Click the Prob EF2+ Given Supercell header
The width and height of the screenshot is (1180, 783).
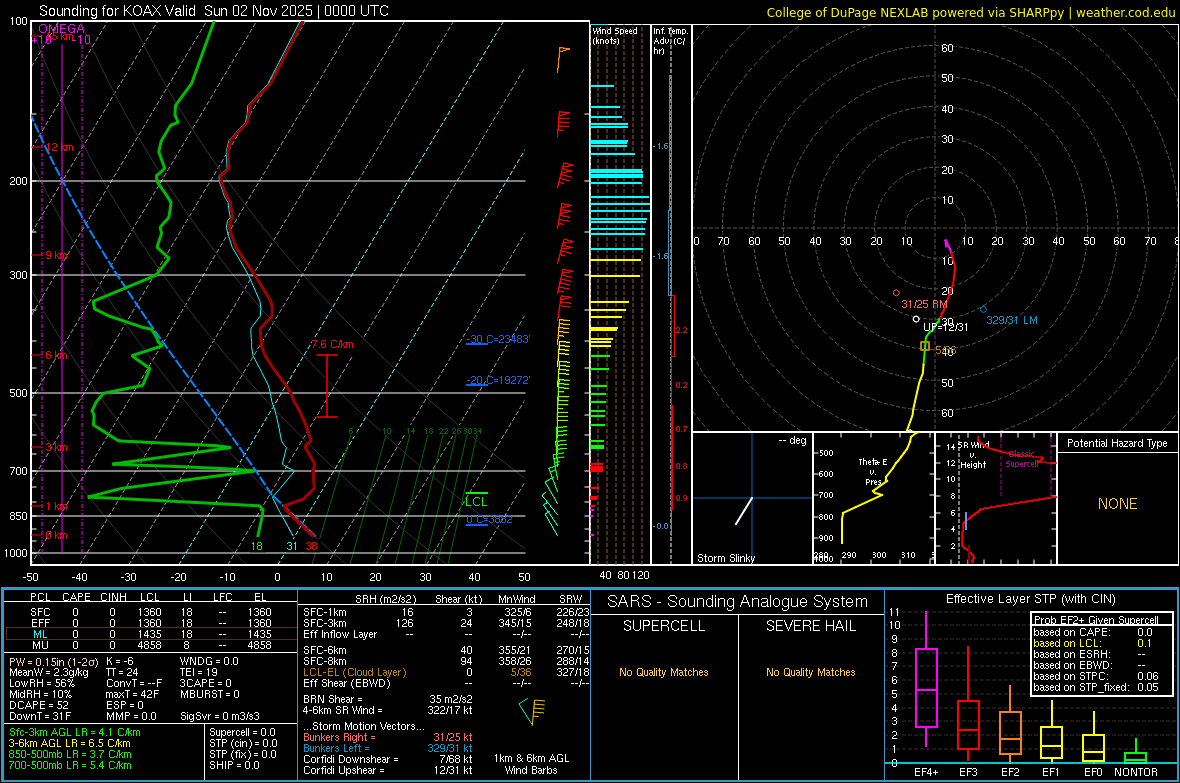[x=1096, y=620]
